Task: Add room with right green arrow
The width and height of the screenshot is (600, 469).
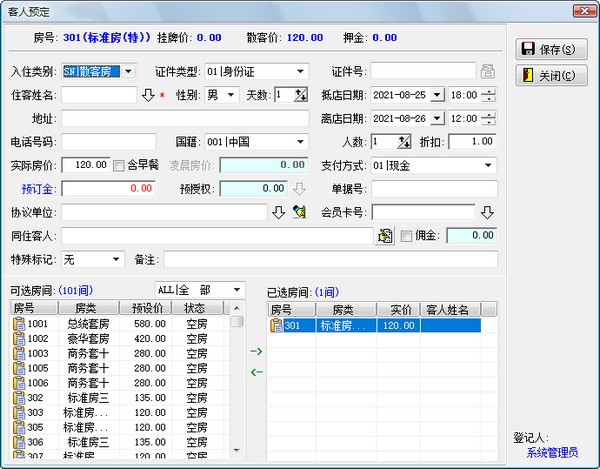Action: (256, 351)
